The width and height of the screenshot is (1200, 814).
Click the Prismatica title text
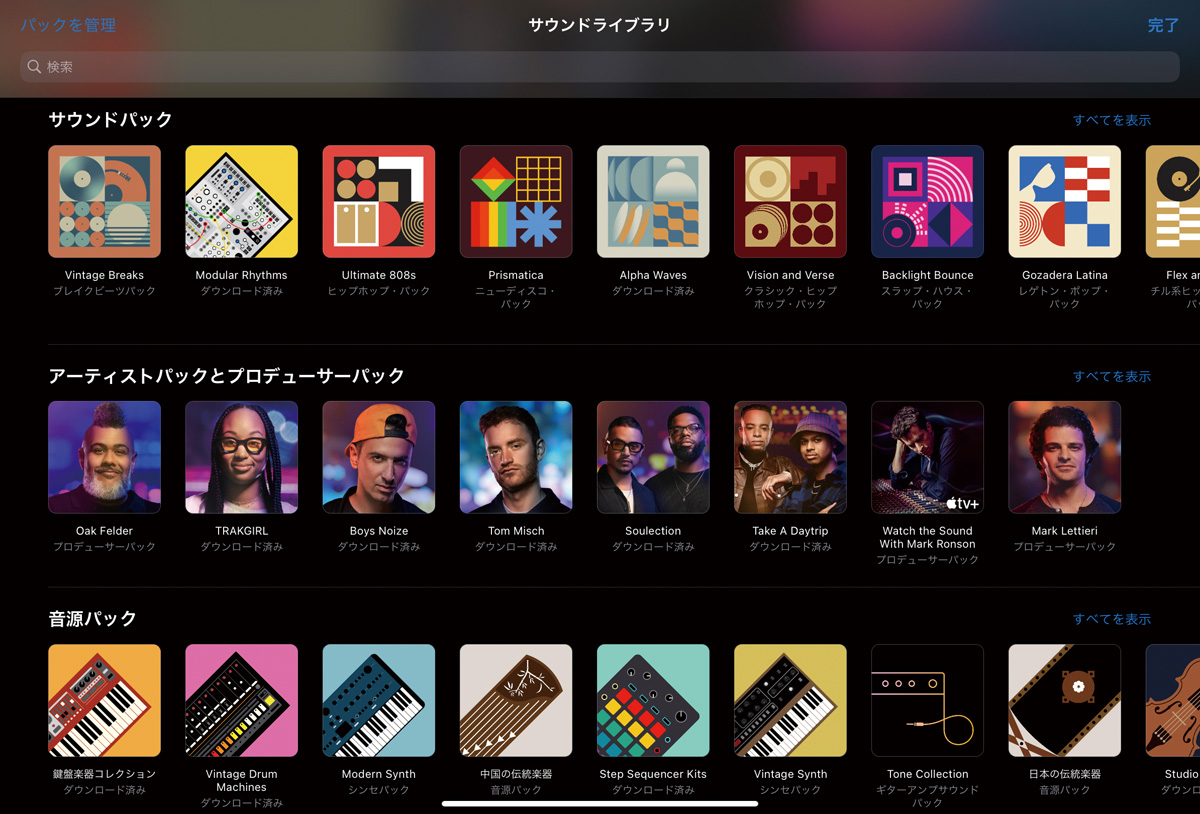pyautogui.click(x=516, y=275)
